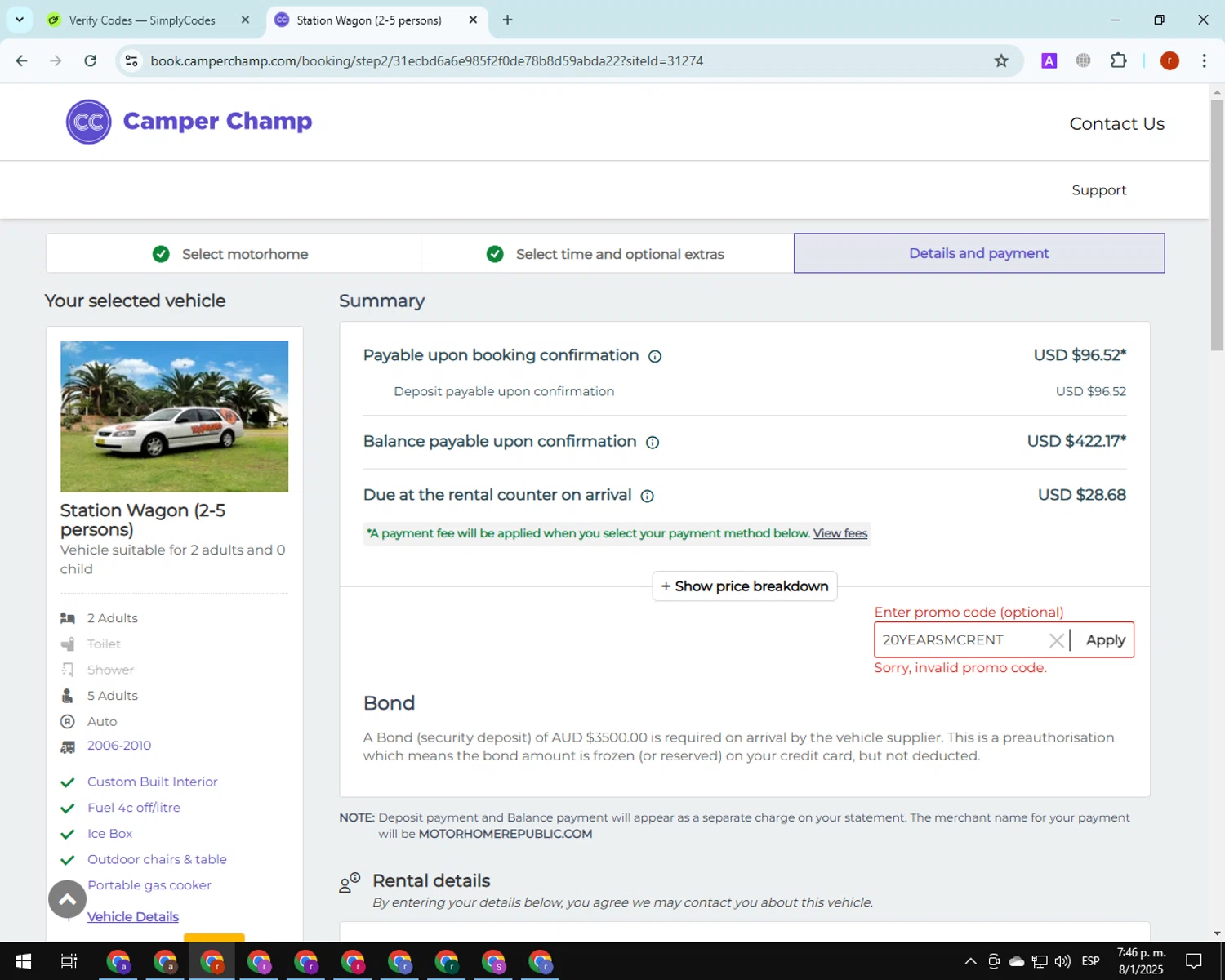Image resolution: width=1225 pixels, height=980 pixels.
Task: View site information icon
Action: [x=131, y=60]
